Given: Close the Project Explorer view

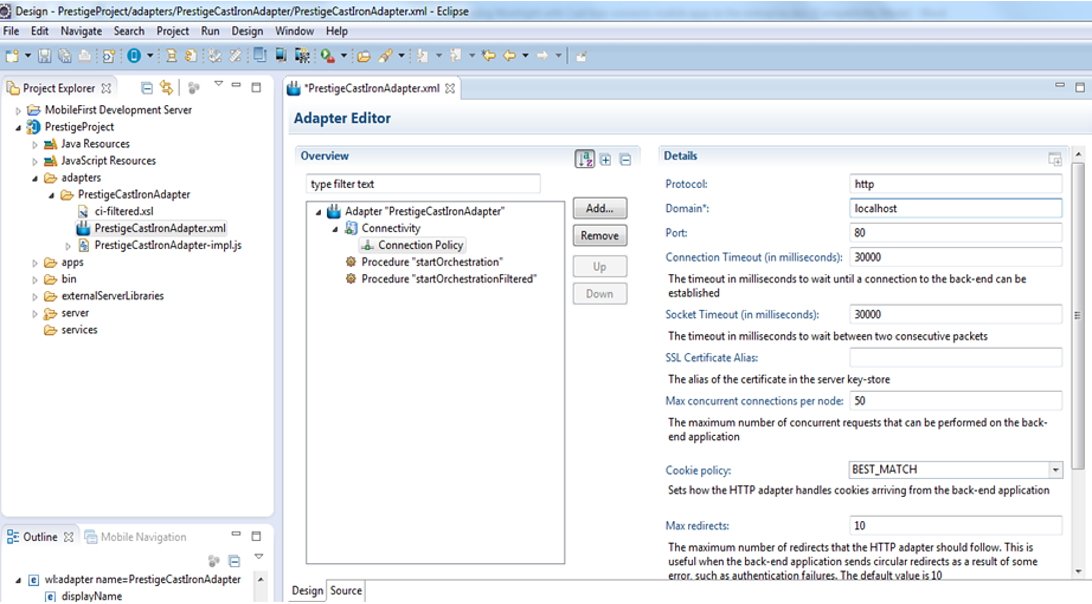Looking at the screenshot, I should 106,88.
